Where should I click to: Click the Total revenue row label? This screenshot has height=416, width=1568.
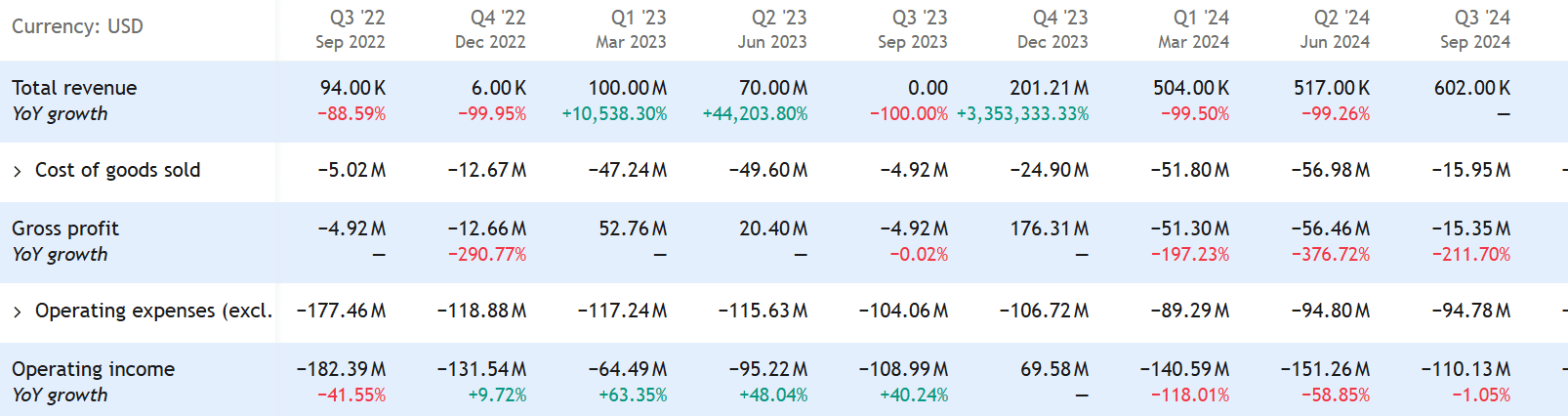pos(74,88)
